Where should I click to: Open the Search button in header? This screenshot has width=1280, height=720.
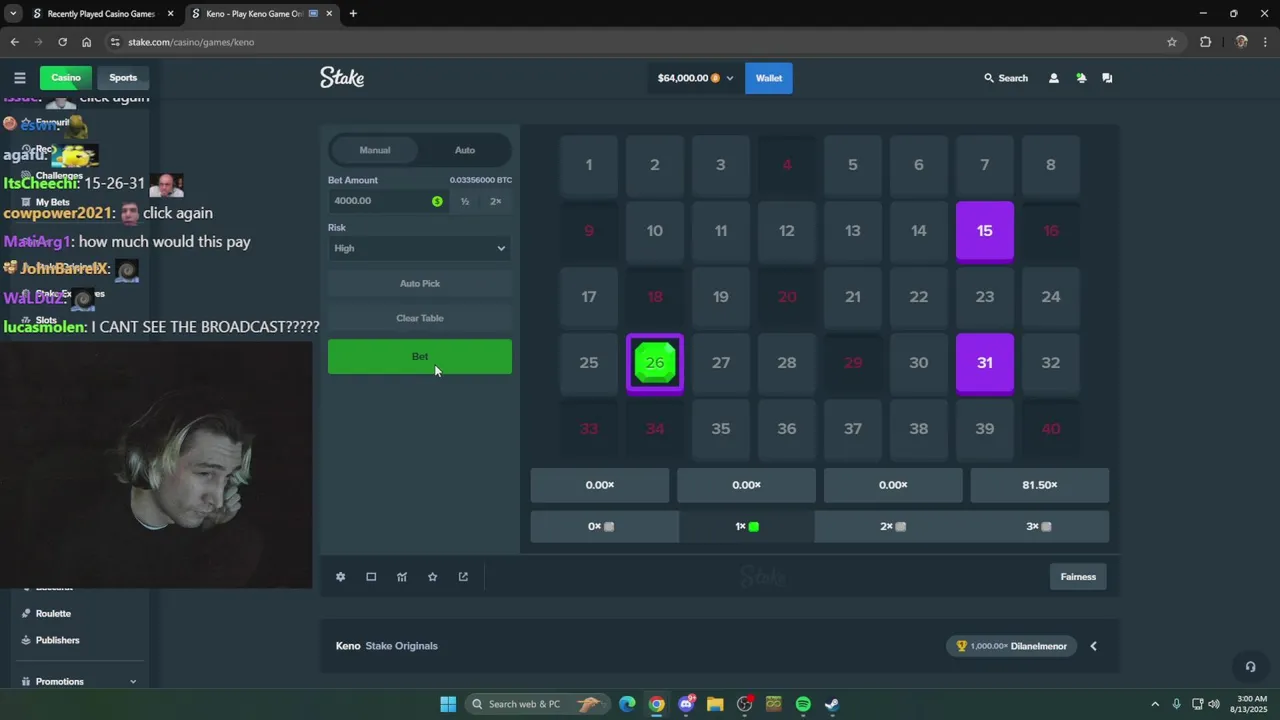point(1006,78)
